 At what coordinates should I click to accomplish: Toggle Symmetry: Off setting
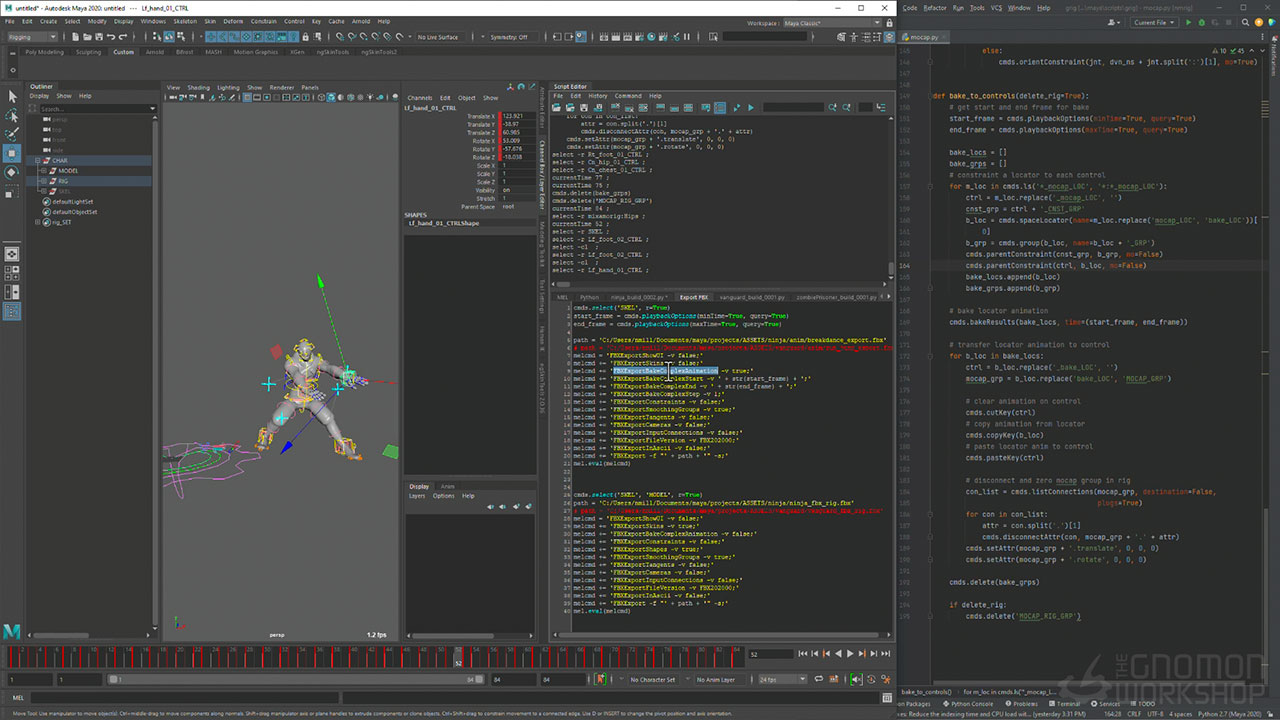508,37
